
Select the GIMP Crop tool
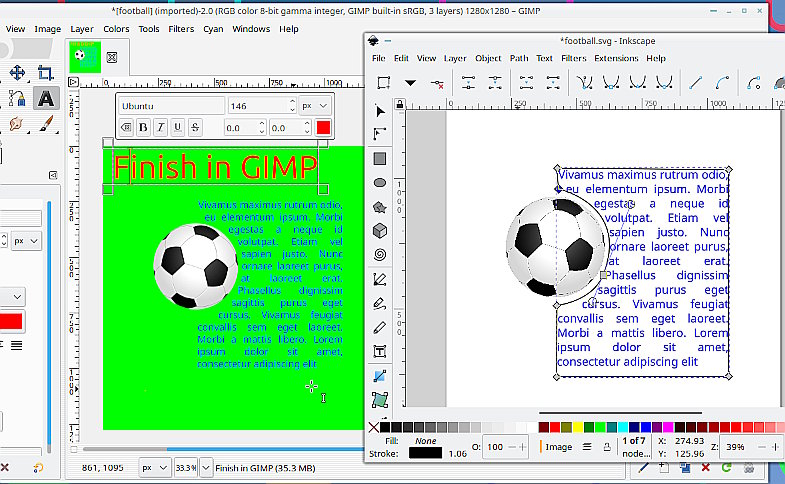tap(46, 73)
